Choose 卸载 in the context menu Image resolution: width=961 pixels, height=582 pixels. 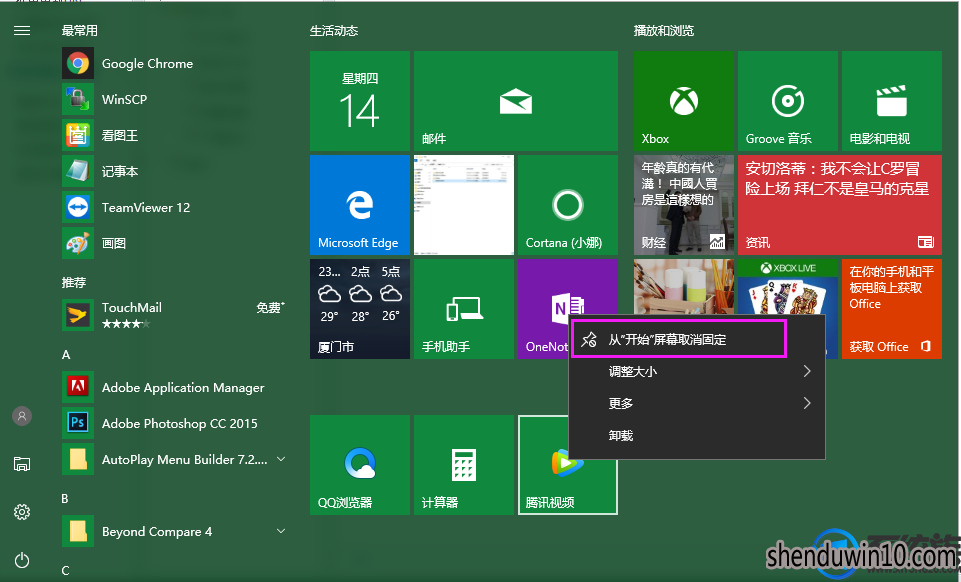click(697, 436)
